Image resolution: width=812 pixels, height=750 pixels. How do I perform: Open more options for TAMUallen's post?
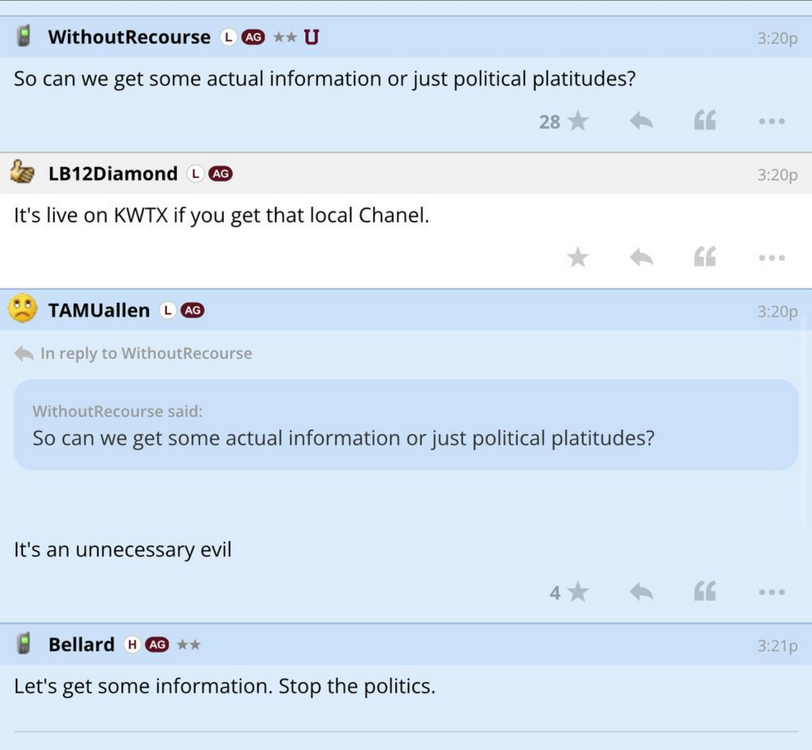point(771,592)
